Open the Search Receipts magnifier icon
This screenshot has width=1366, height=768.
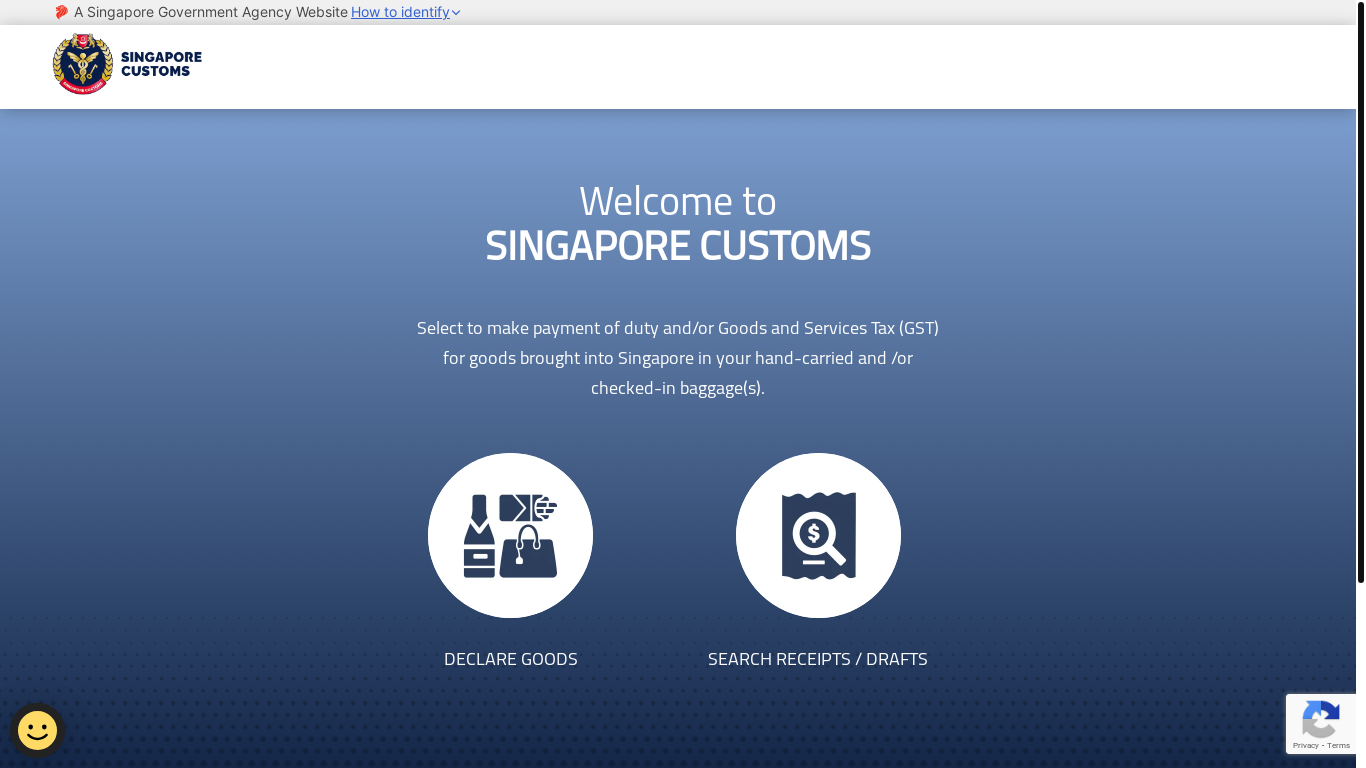coord(818,535)
